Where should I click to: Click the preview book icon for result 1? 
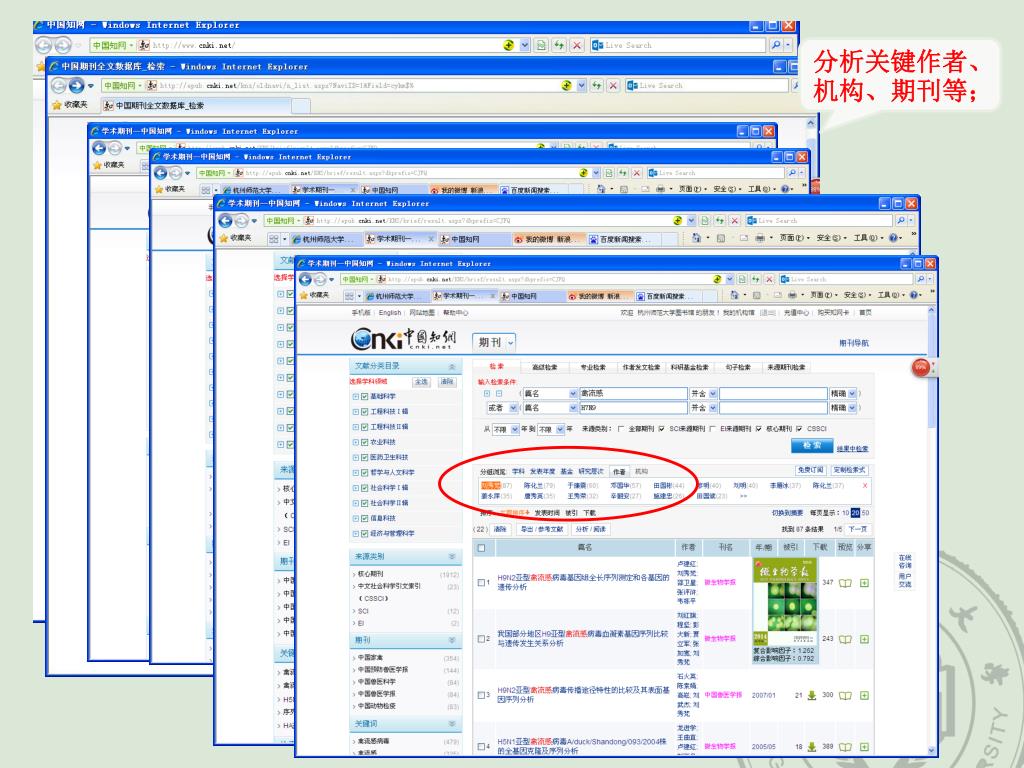(x=845, y=583)
